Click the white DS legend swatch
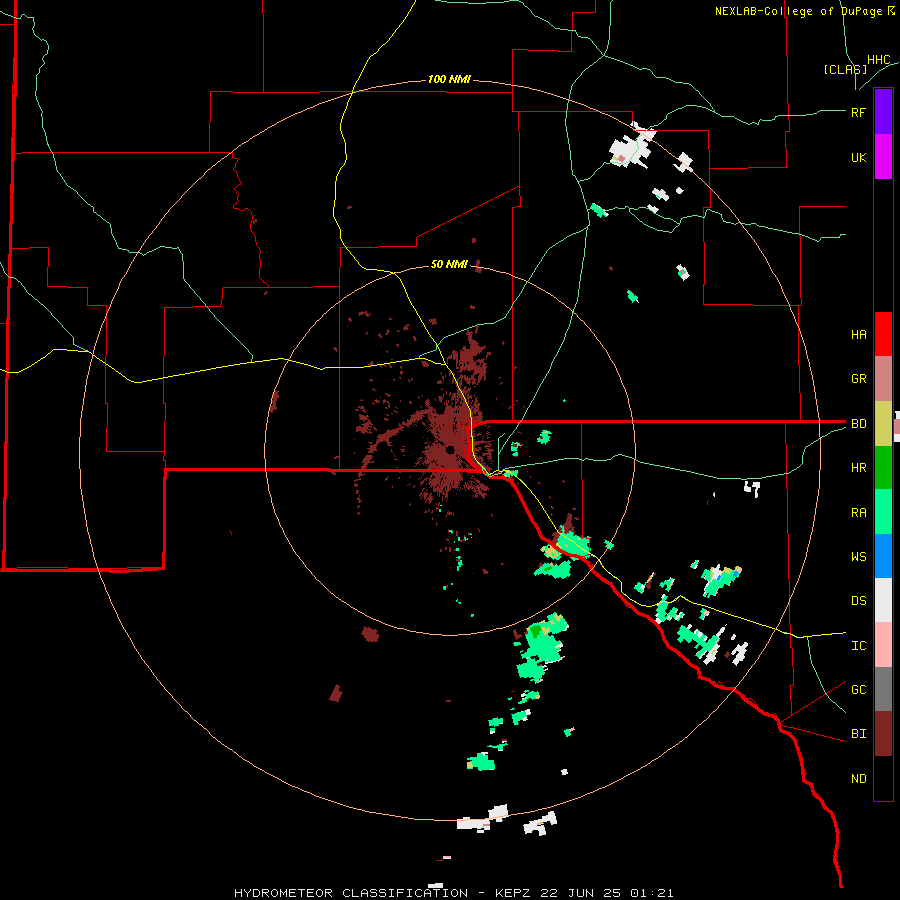Viewport: 900px width, 900px height. [883, 600]
